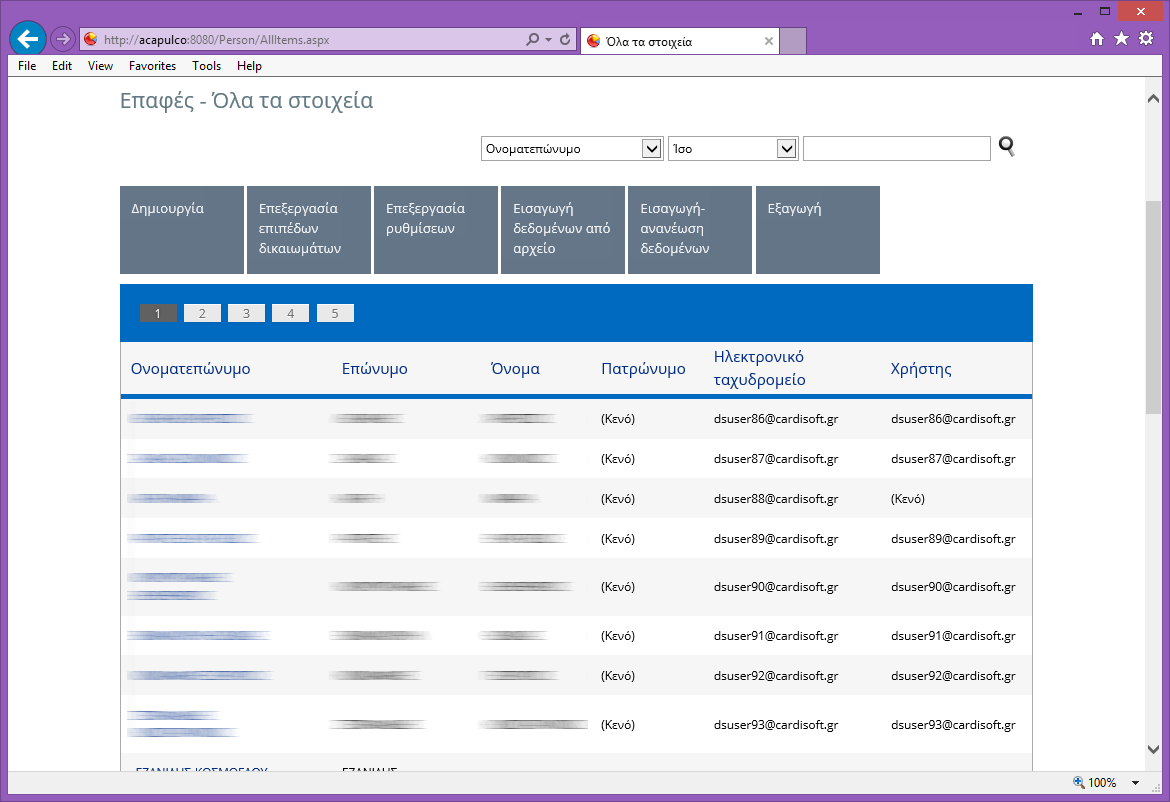Open the Help menu
The height and width of the screenshot is (802, 1170).
(x=249, y=66)
